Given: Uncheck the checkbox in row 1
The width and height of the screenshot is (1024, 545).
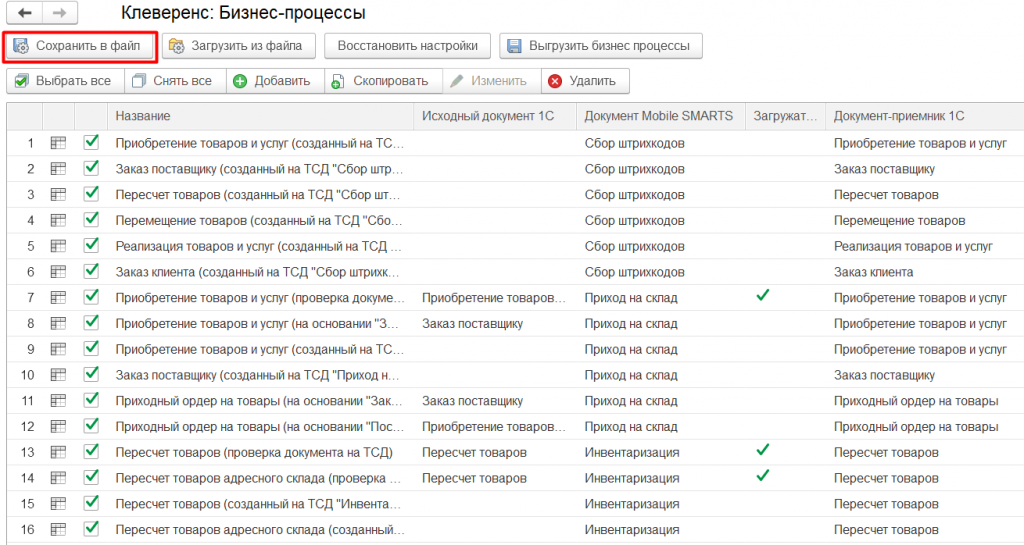Looking at the screenshot, I should tap(91, 142).
